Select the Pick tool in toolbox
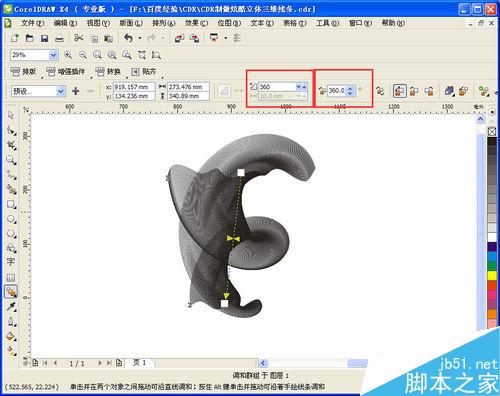 click(x=11, y=115)
